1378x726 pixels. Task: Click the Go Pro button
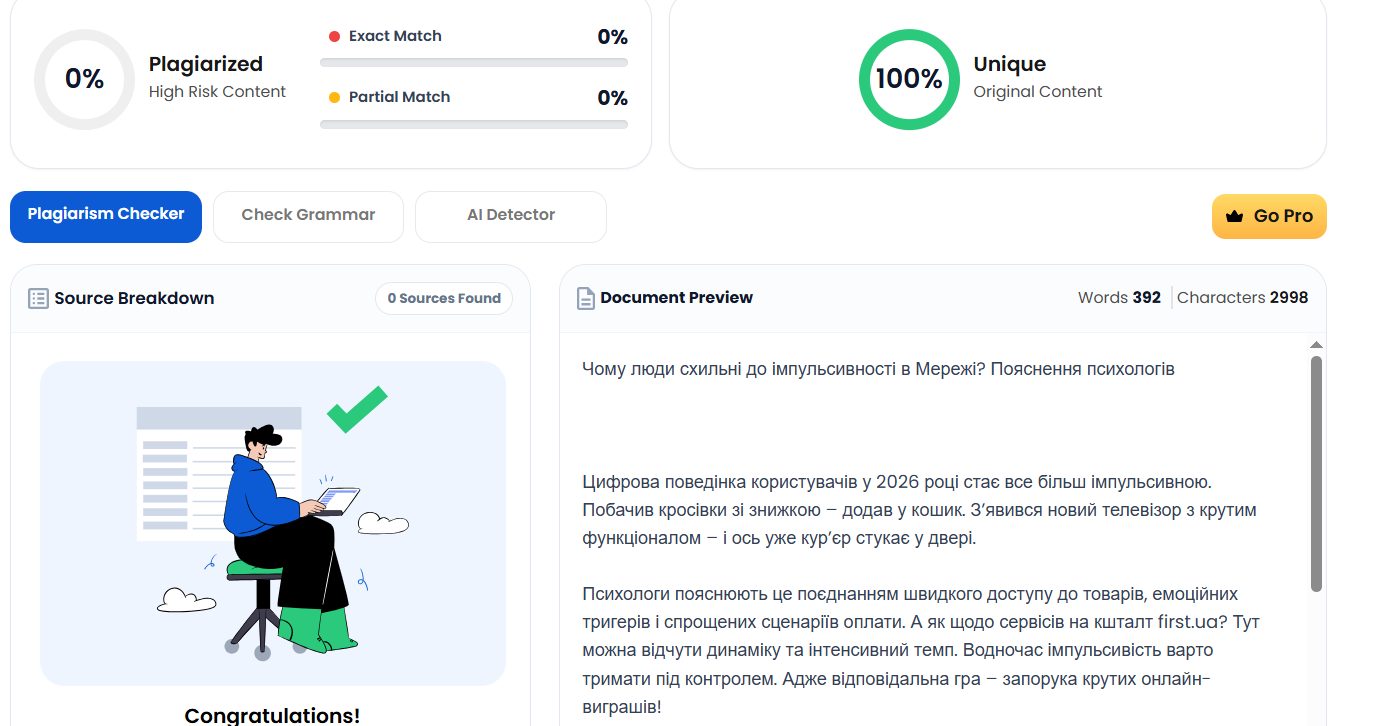coord(1269,216)
